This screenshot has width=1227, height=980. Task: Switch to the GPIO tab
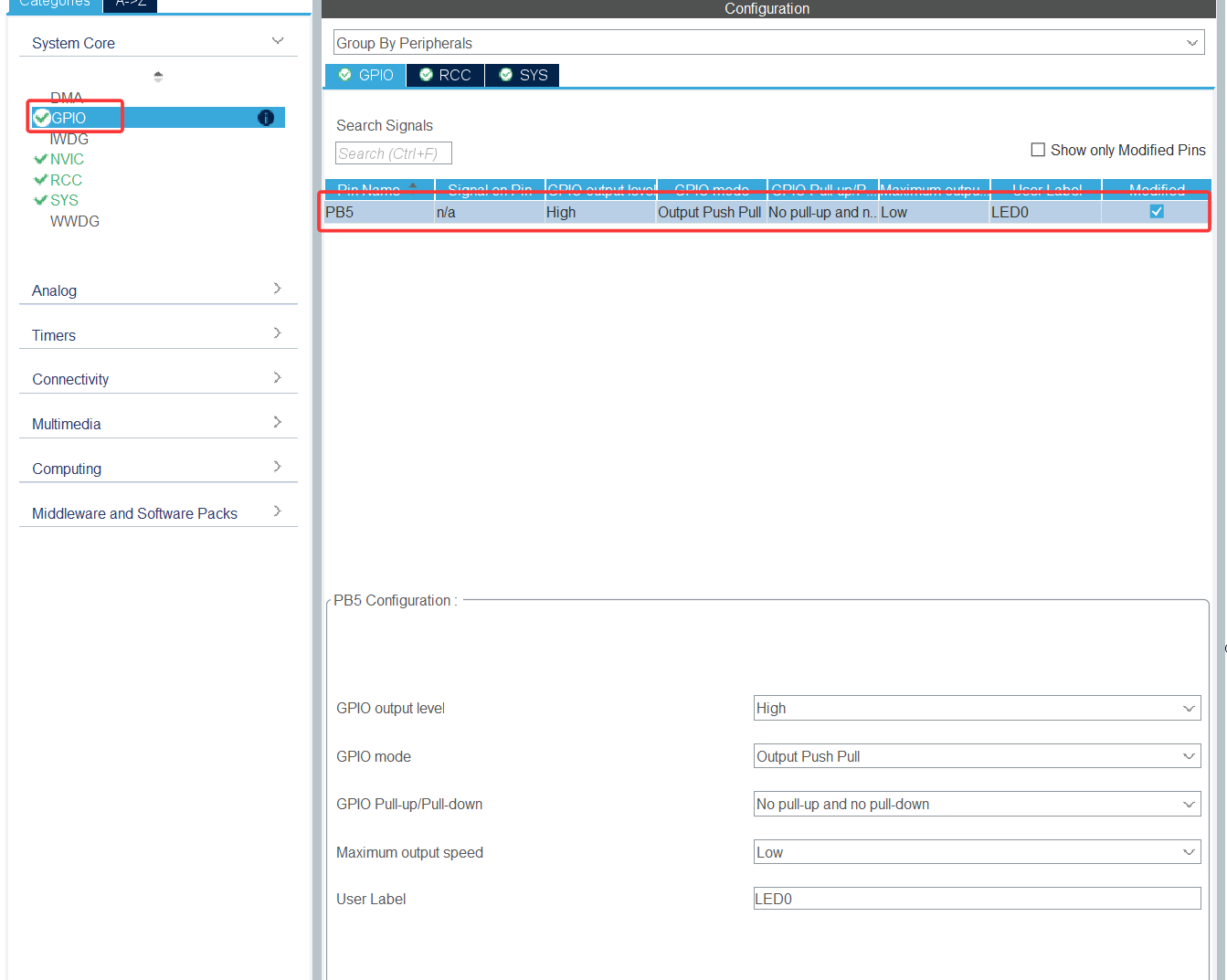pyautogui.click(x=365, y=75)
